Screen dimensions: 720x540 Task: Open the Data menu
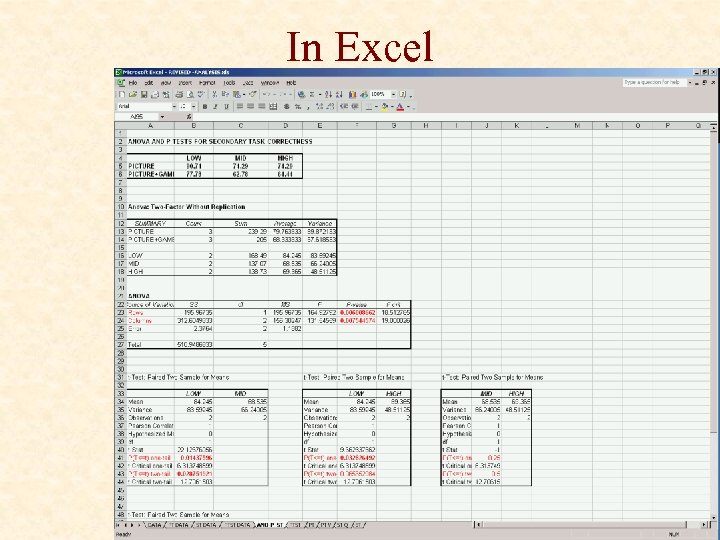248,83
